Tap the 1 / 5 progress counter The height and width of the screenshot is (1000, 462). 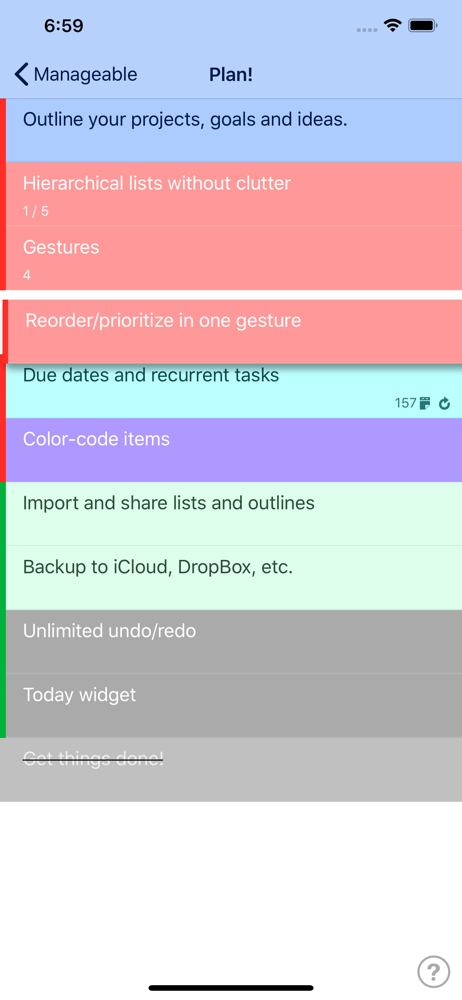tap(36, 211)
